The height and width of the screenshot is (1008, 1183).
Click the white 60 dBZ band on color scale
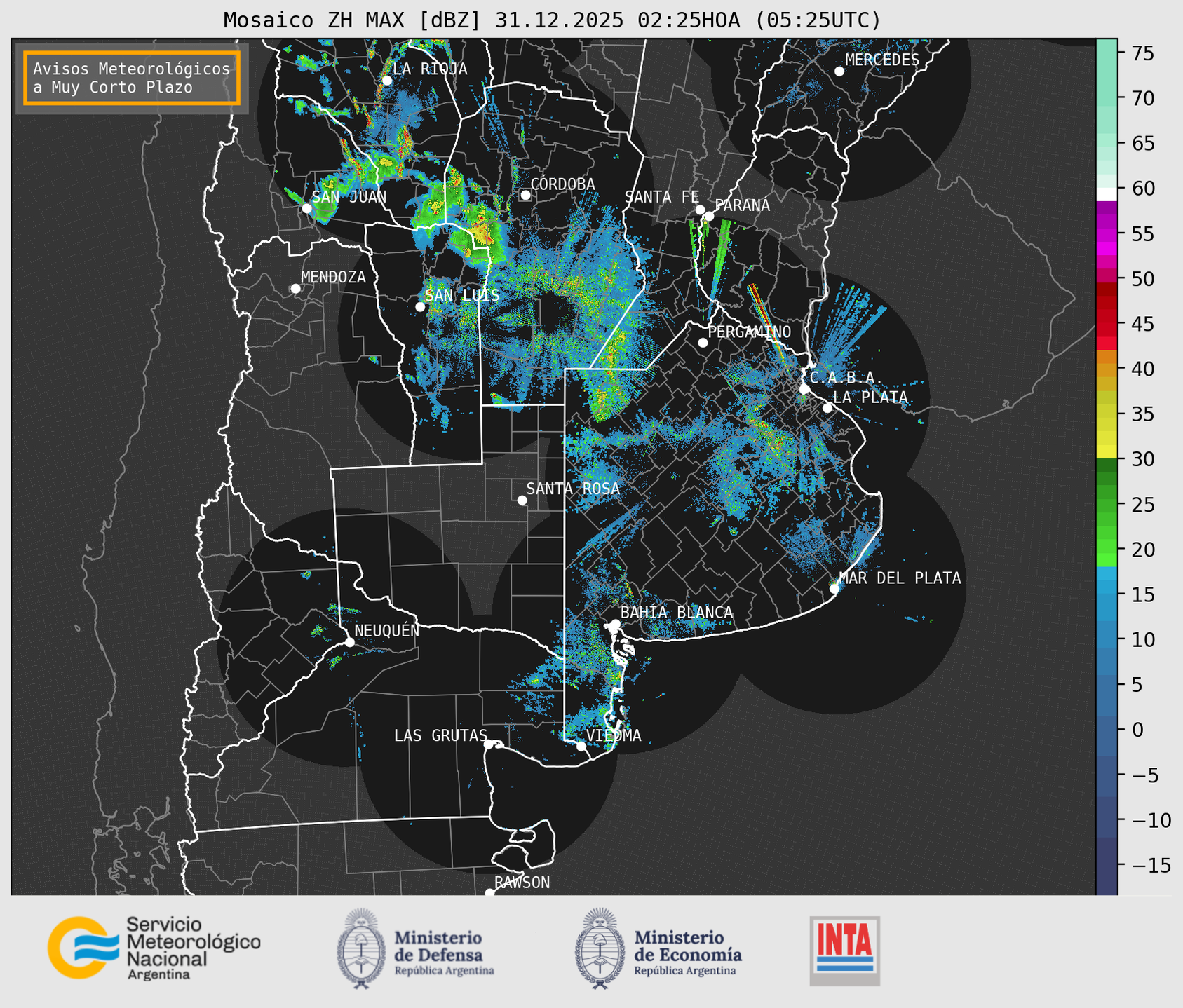1107,194
